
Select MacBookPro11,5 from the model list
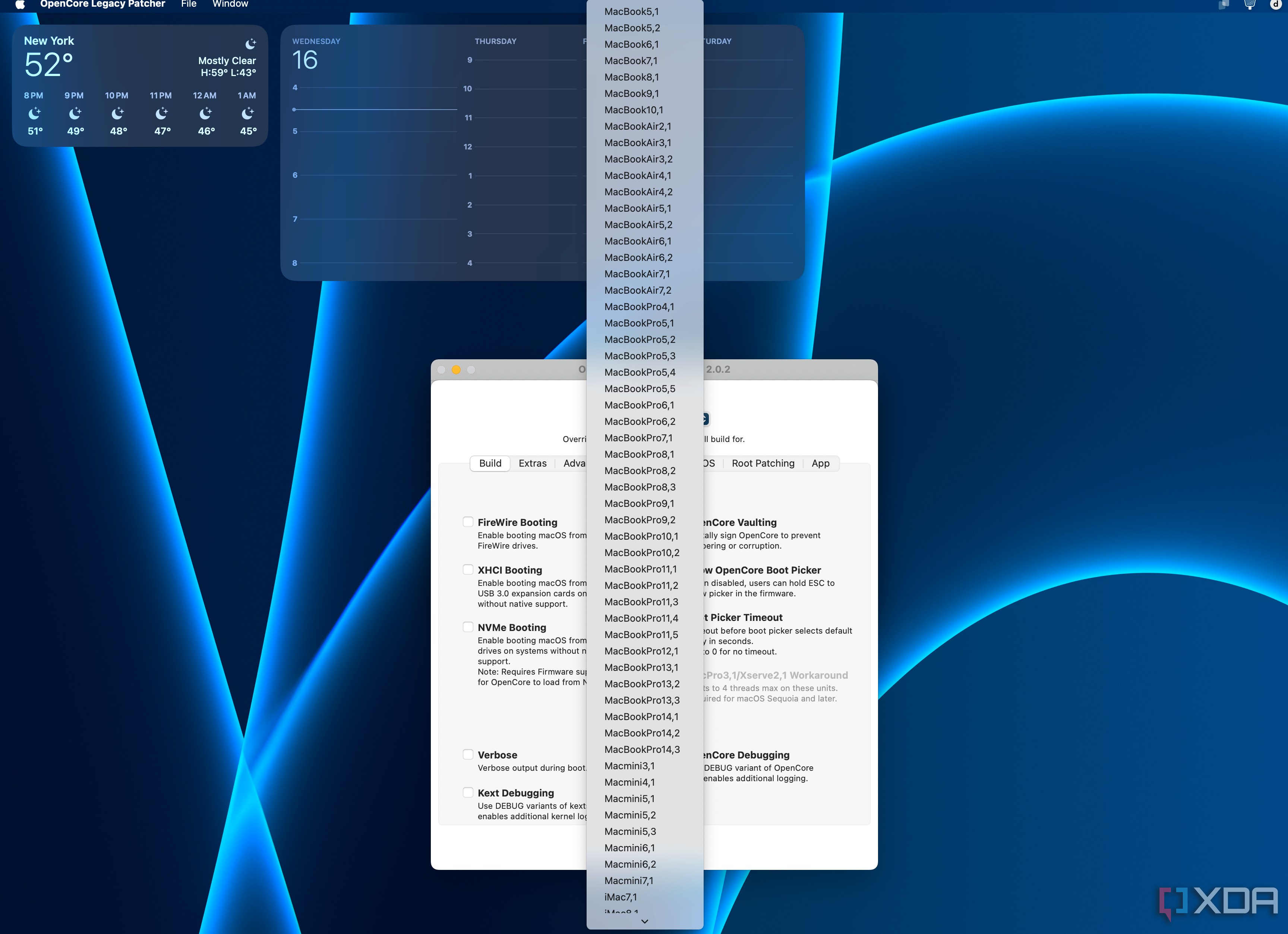pyautogui.click(x=645, y=635)
